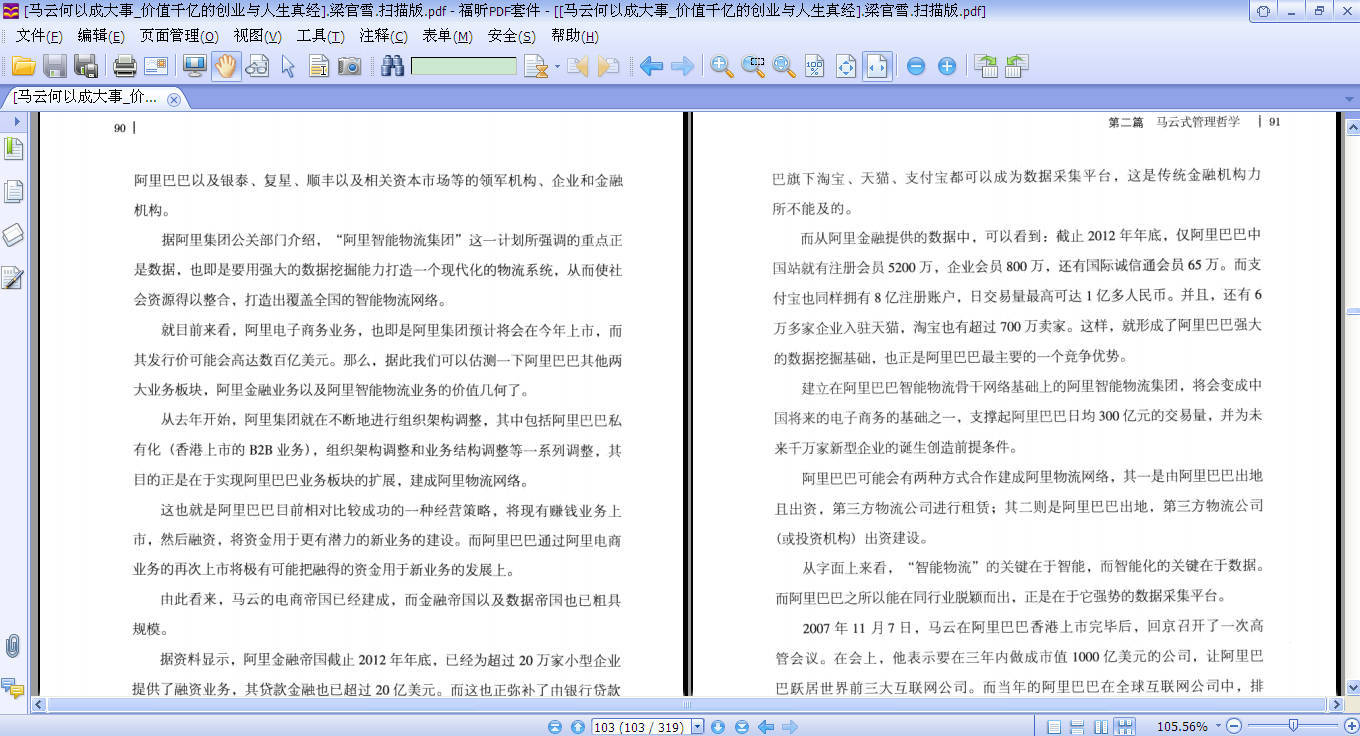The height and width of the screenshot is (736, 1360).
Task: Open the find options dropdown arrow
Action: coord(557,67)
